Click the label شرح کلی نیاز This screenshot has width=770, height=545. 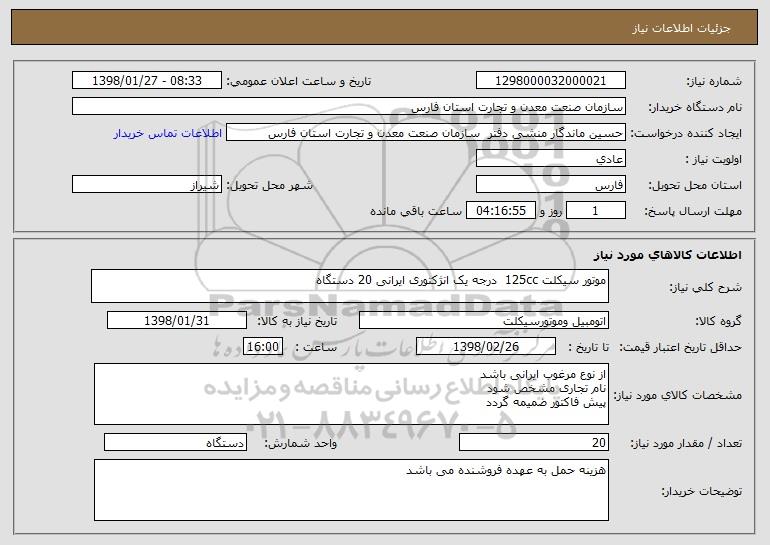pyautogui.click(x=706, y=287)
